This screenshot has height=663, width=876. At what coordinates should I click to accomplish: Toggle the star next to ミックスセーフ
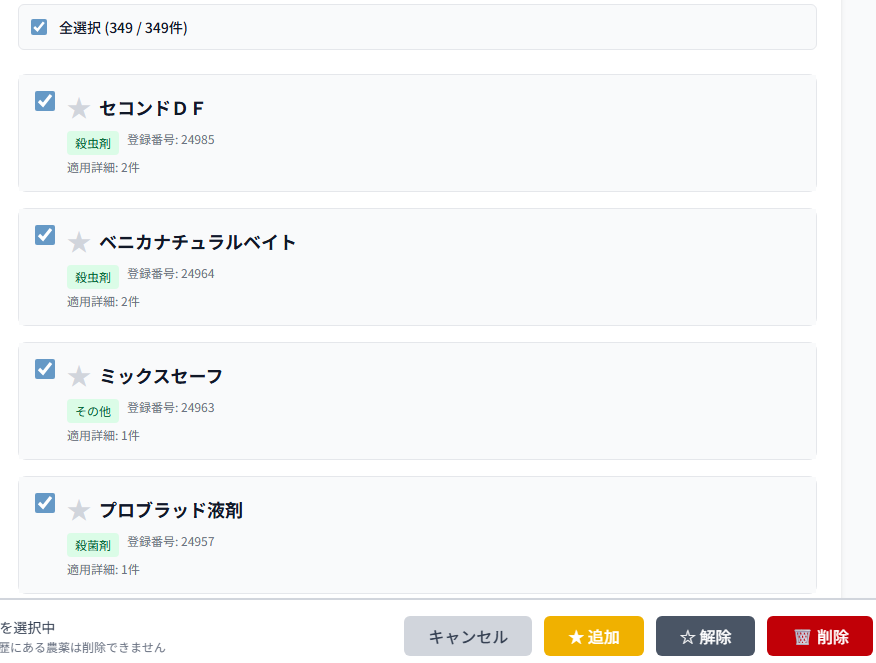[x=79, y=376]
